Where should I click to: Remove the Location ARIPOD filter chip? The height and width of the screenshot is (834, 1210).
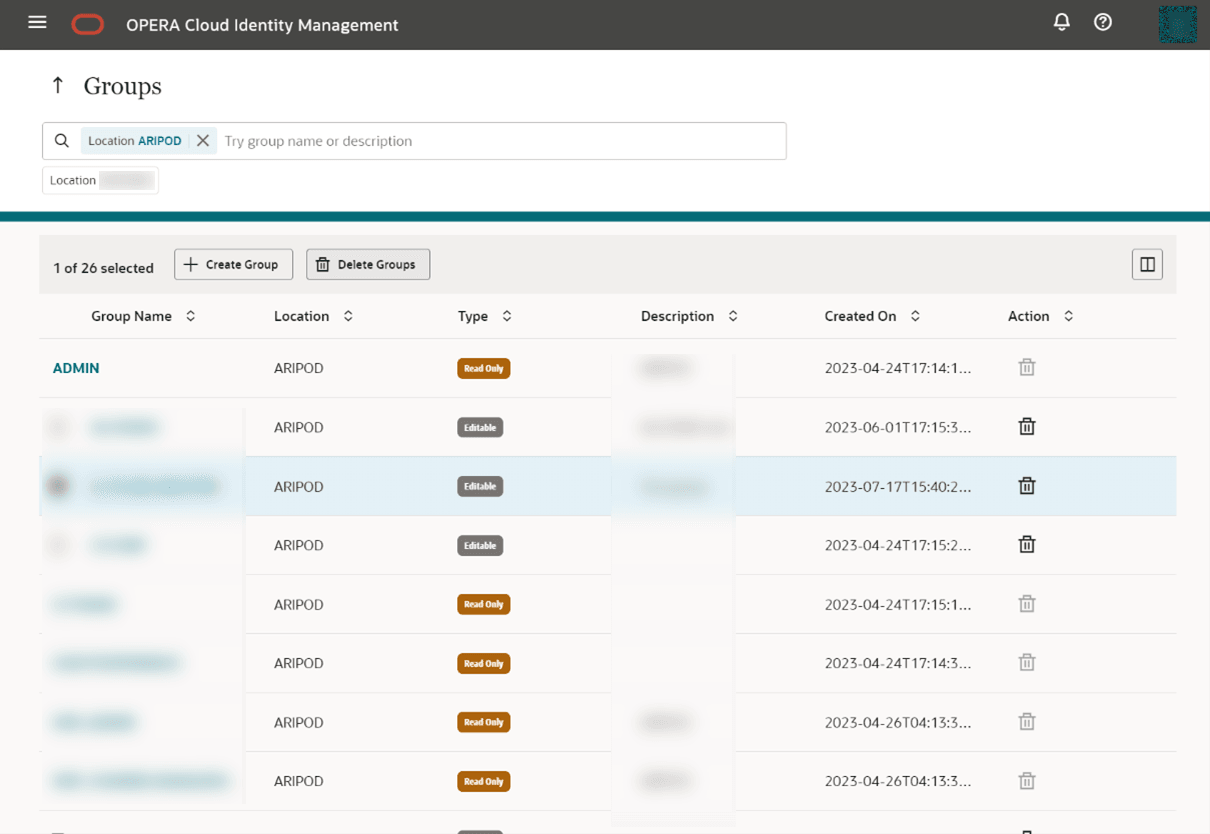pyautogui.click(x=203, y=141)
